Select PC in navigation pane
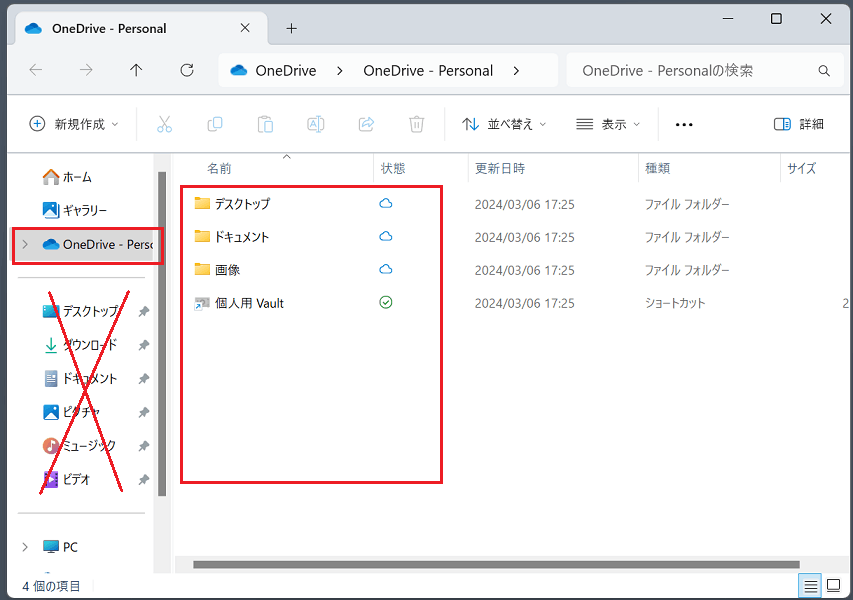 pyautogui.click(x=60, y=547)
